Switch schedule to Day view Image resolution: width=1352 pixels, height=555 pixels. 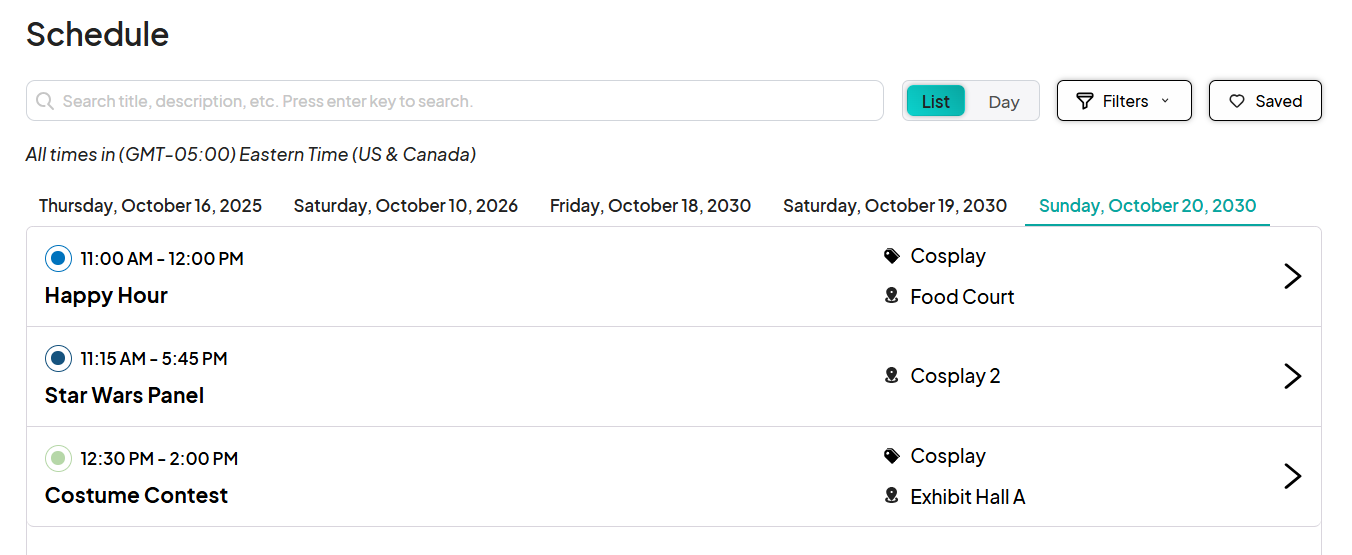pos(1004,101)
